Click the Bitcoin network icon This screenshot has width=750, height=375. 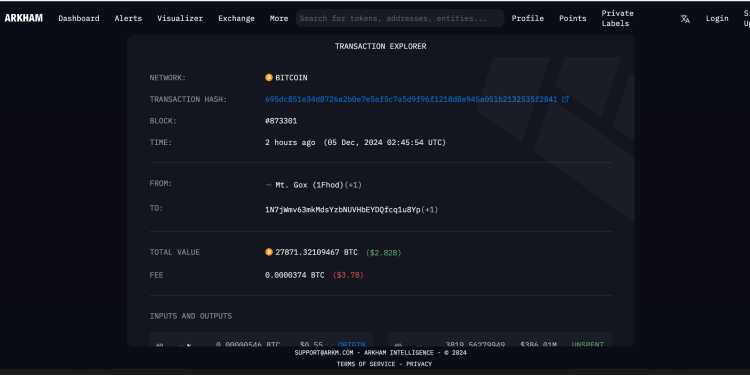tap(269, 77)
